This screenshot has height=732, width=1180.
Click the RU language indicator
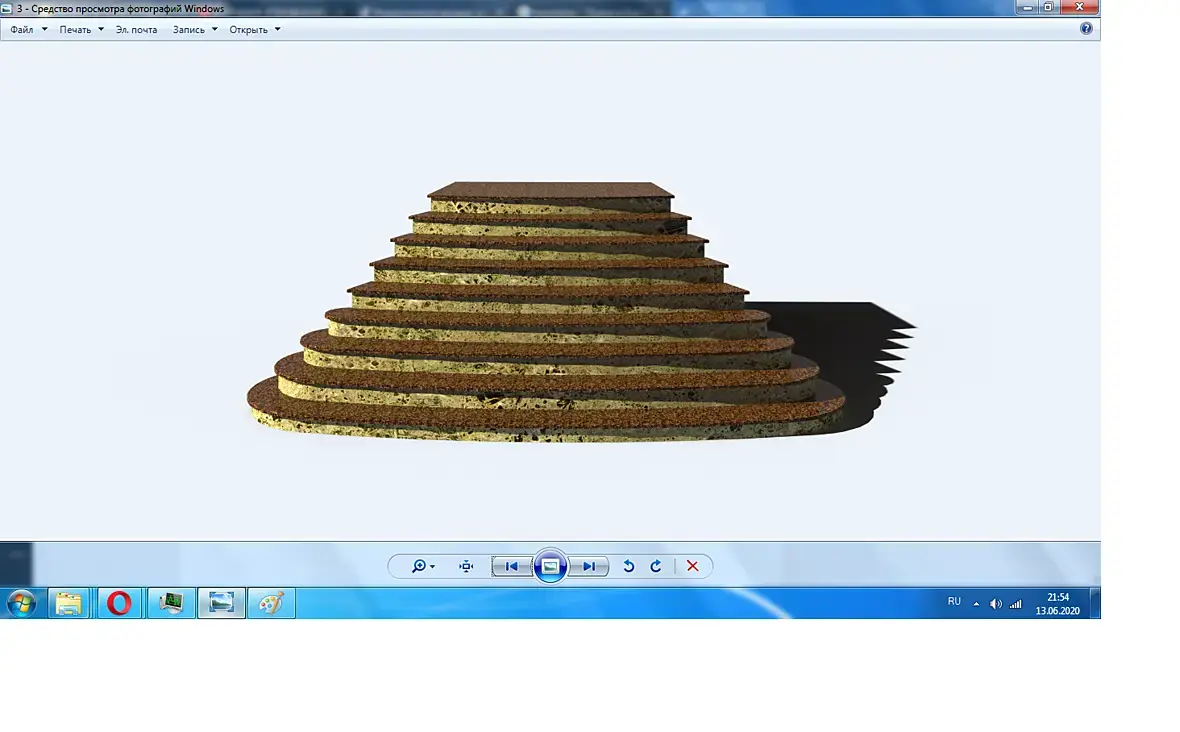tap(954, 602)
